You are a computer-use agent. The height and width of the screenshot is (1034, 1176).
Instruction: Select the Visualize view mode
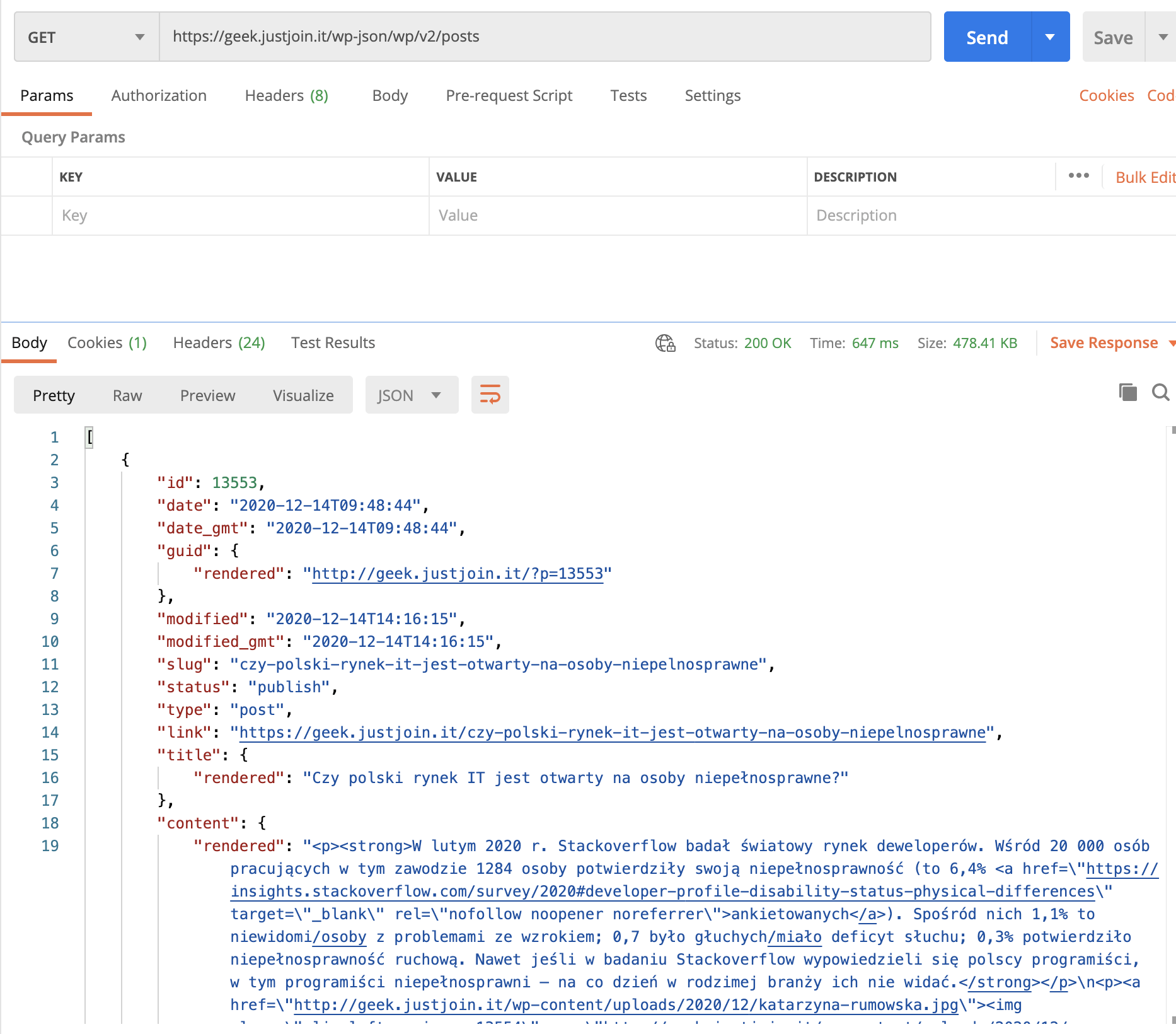coord(303,395)
